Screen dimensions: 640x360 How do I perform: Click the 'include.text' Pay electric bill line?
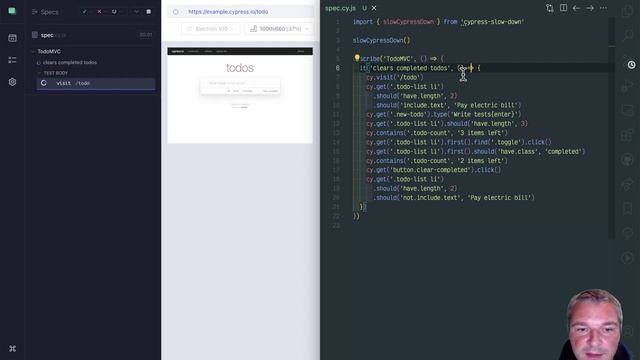click(x=447, y=105)
